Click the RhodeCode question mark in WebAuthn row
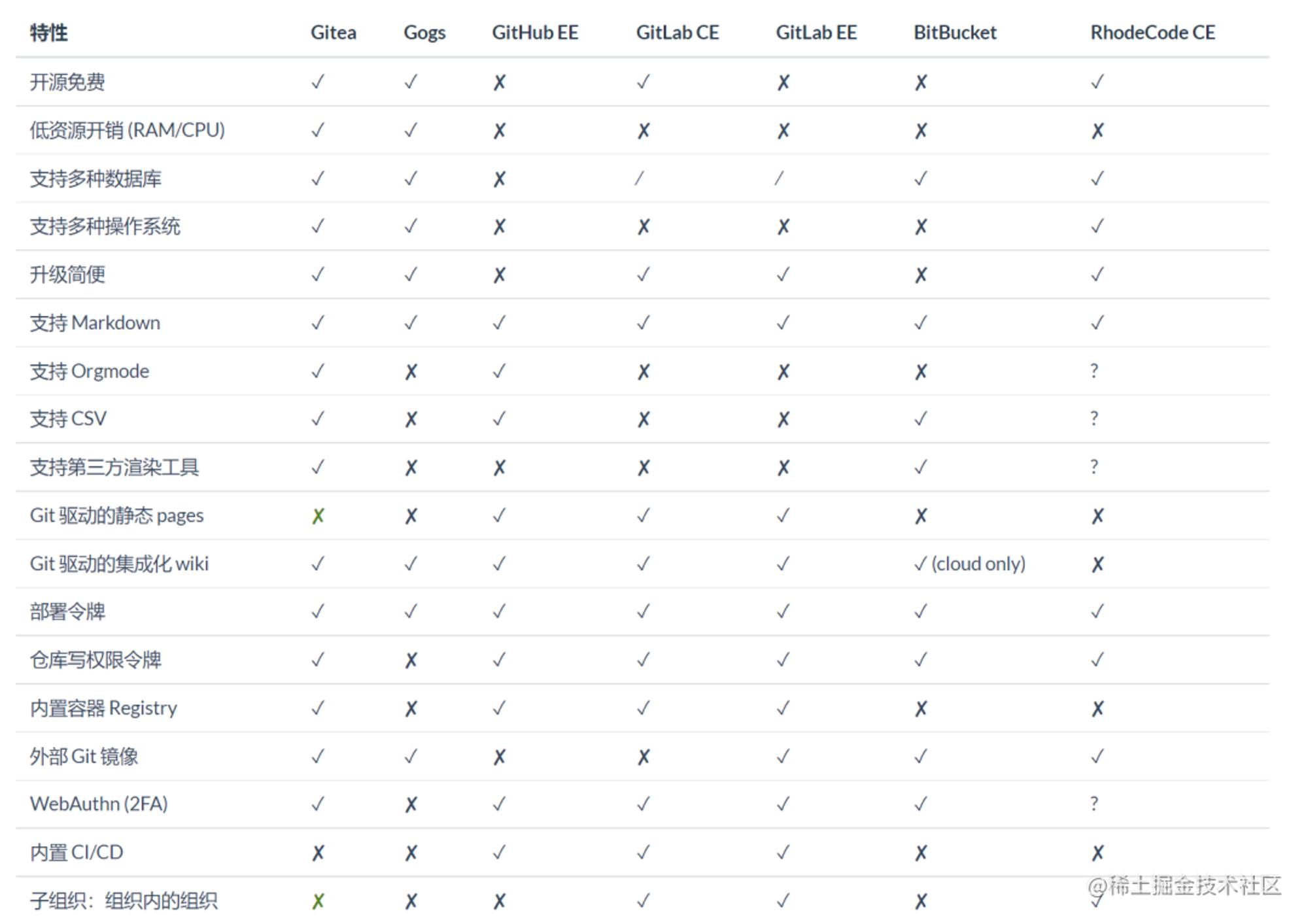Image resolution: width=1308 pixels, height=924 pixels. click(x=1094, y=804)
